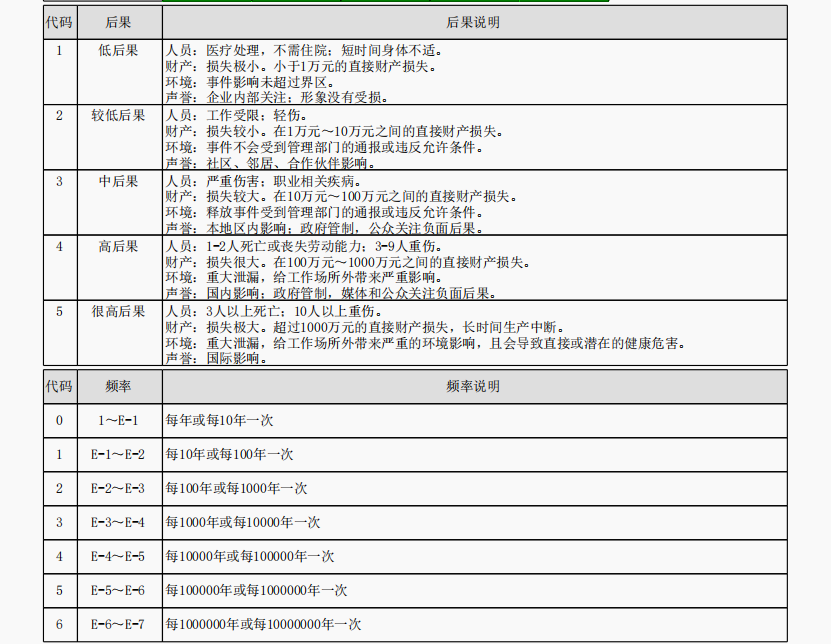Select frequency cell E-3~E-4

tap(120, 523)
